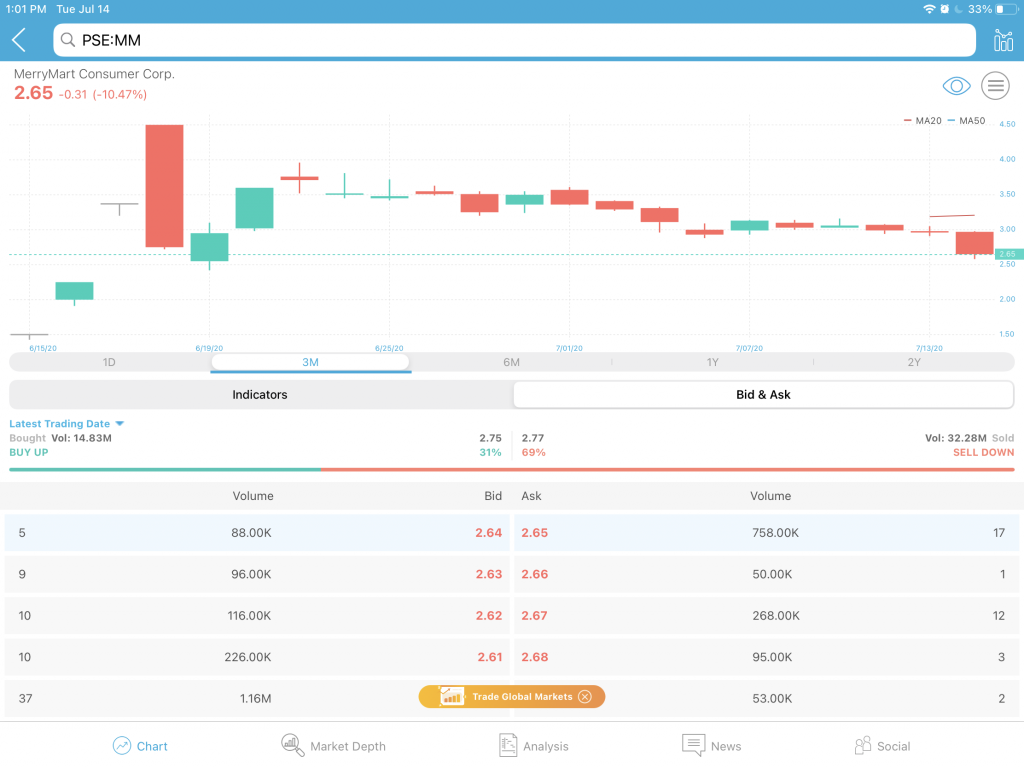Toggle the watchlist eye icon
The height and width of the screenshot is (768, 1024).
(956, 86)
